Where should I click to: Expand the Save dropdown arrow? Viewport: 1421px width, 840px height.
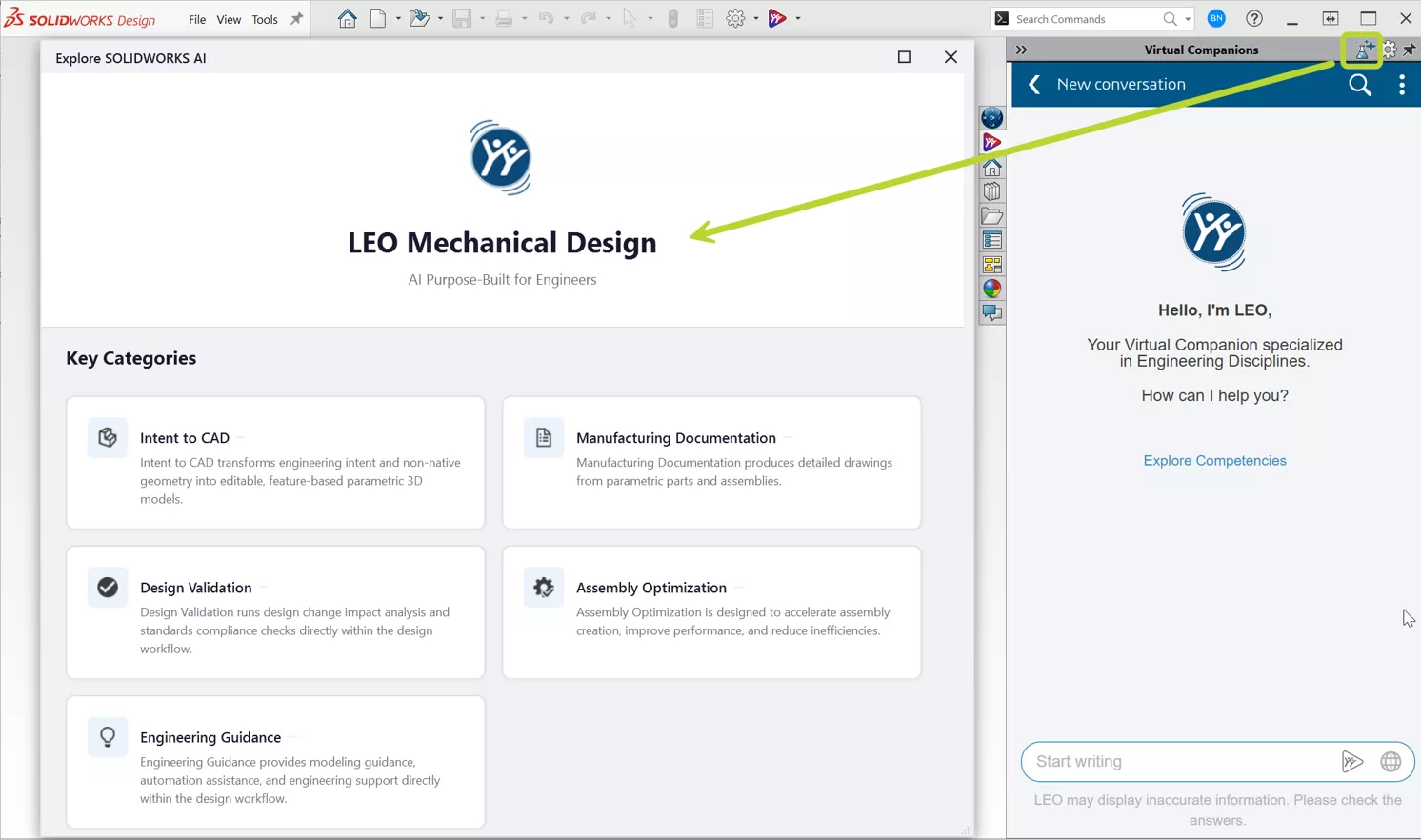click(x=482, y=18)
